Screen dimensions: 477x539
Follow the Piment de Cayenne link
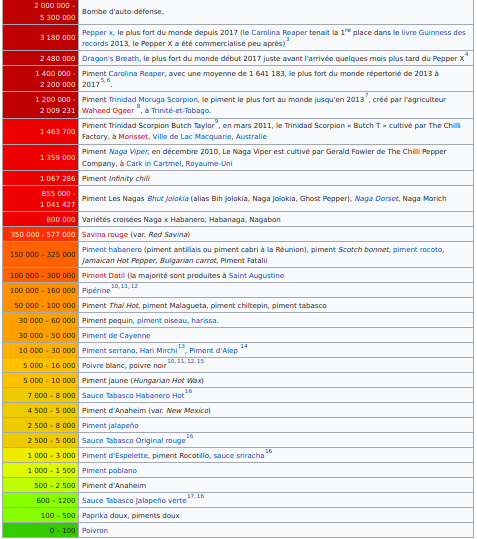(x=116, y=336)
